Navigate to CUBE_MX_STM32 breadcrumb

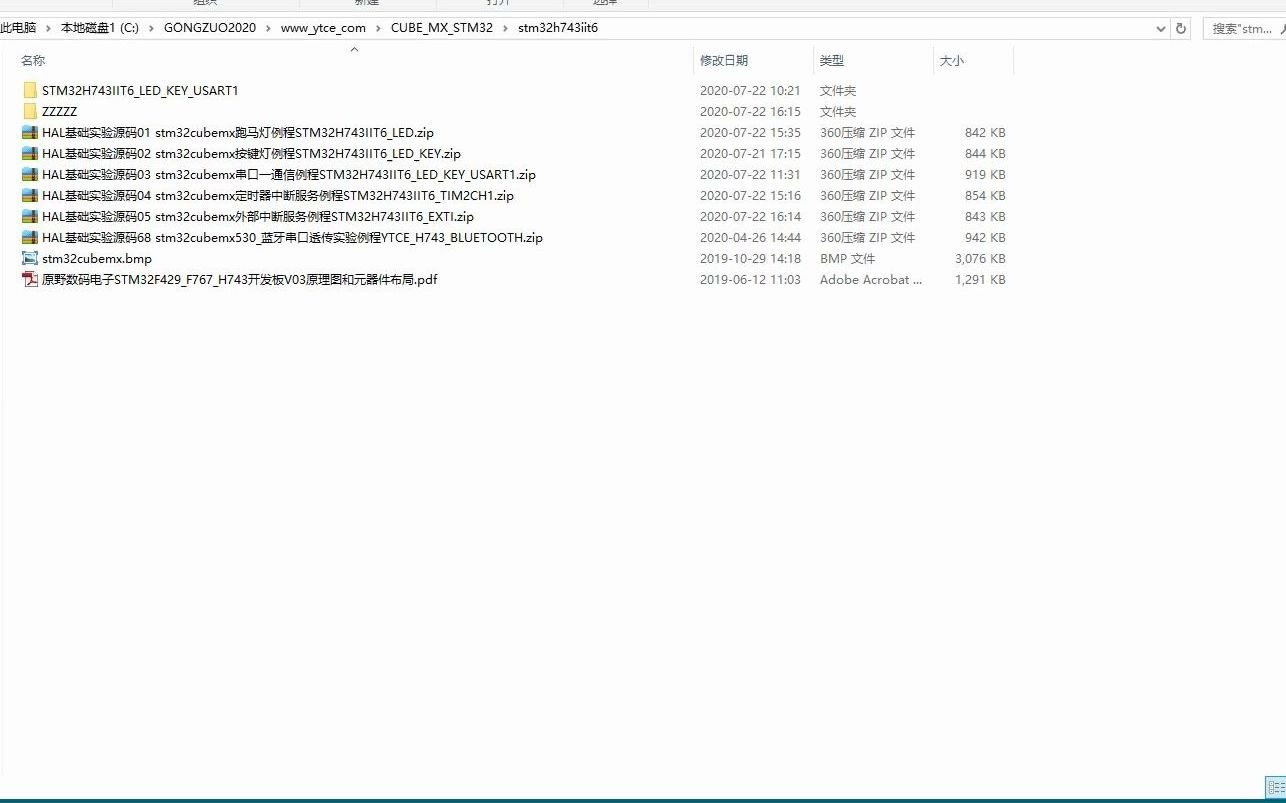coord(442,28)
